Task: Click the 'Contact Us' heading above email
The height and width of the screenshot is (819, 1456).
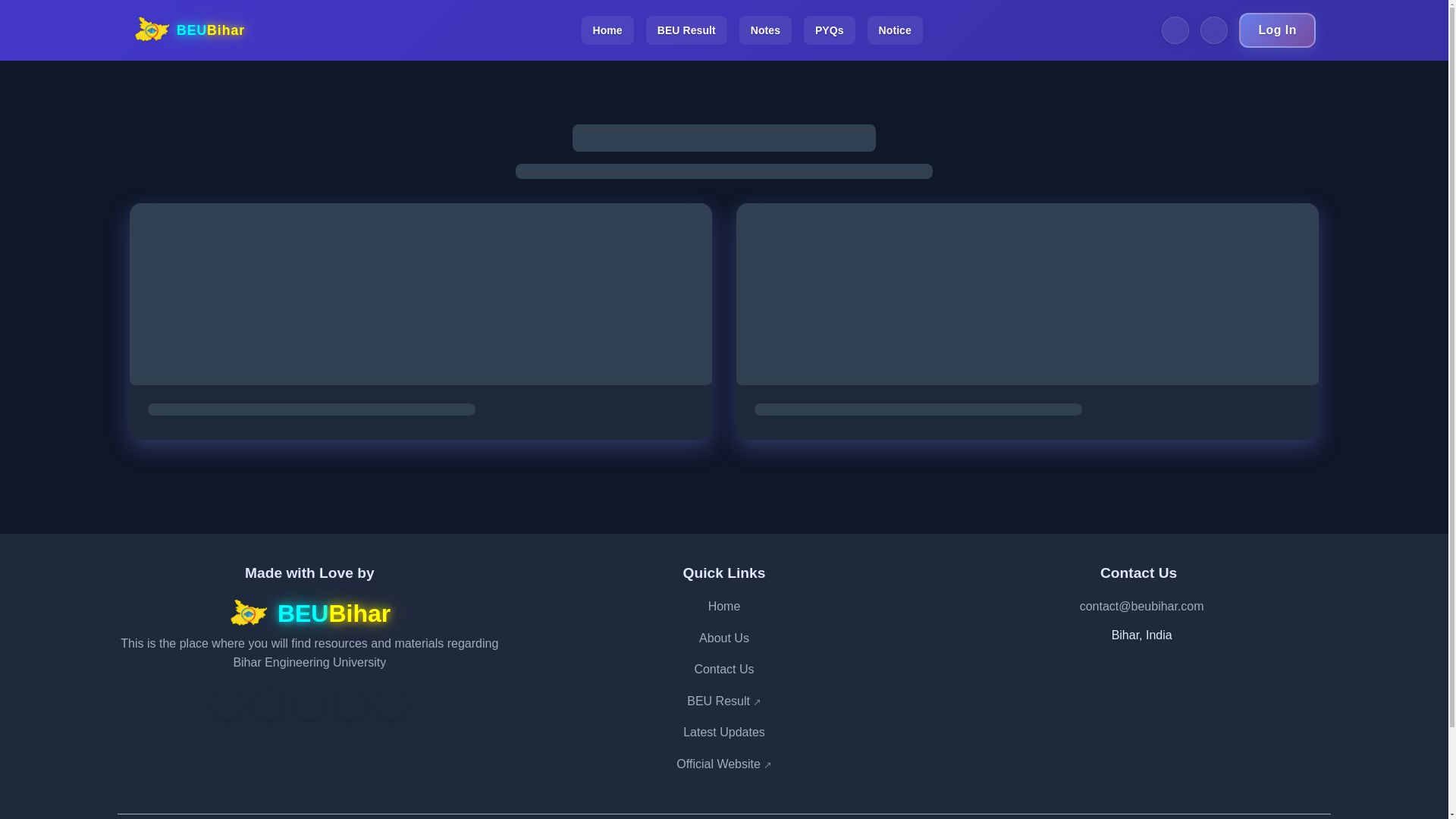Action: tap(1138, 573)
